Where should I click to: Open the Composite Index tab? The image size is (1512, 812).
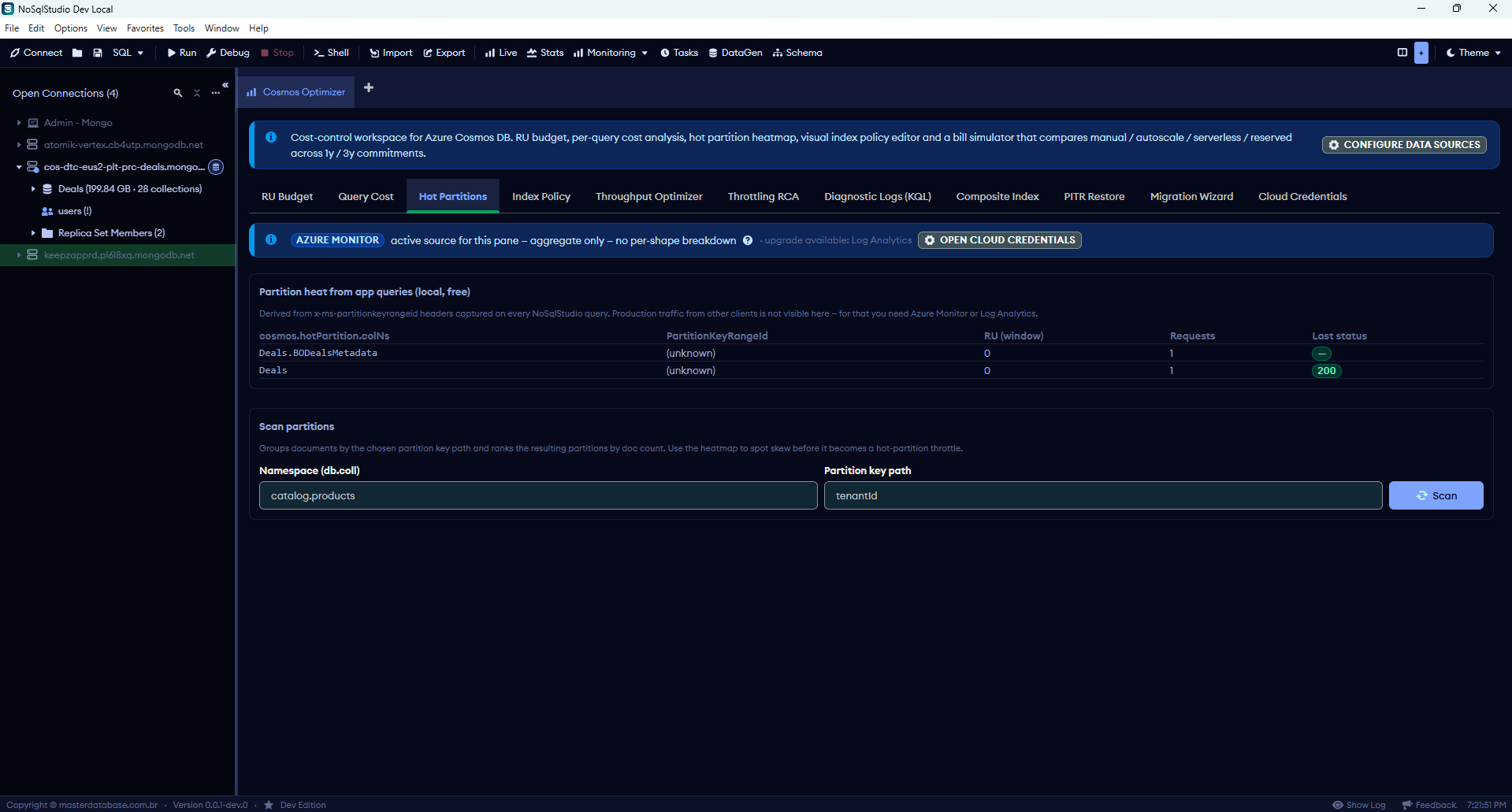pos(997,197)
